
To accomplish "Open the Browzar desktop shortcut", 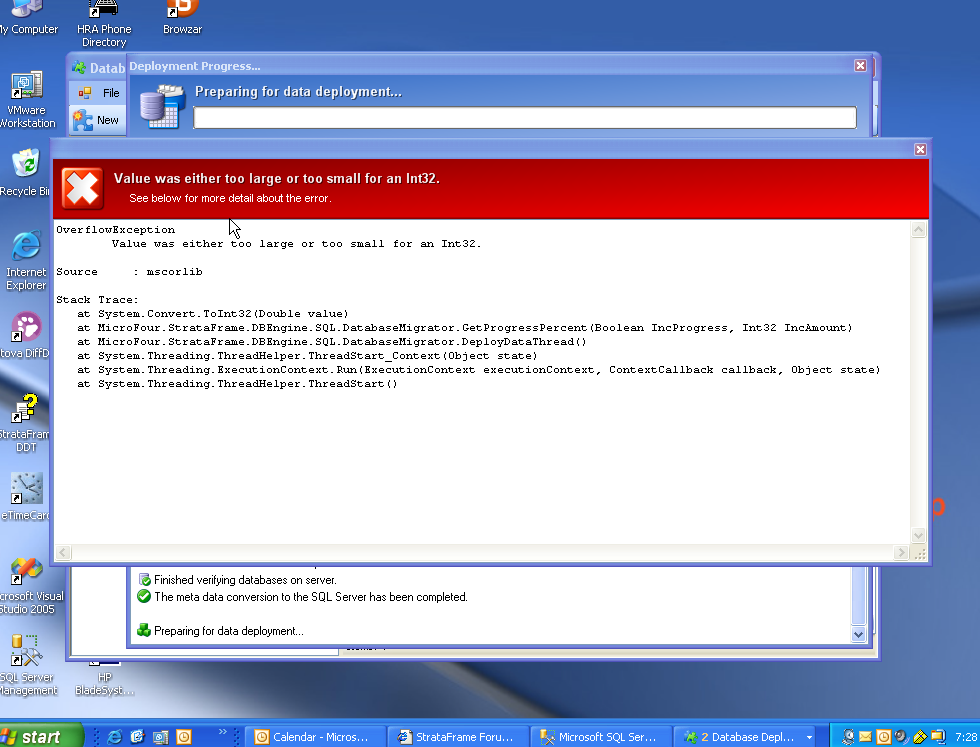I will tap(182, 18).
